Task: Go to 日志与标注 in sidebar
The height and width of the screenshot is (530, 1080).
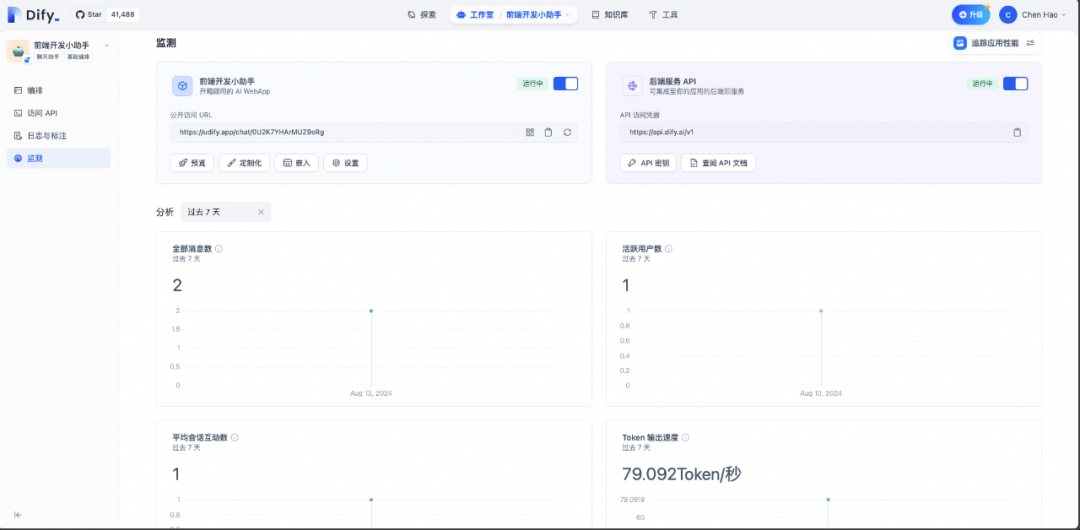Action: pos(59,136)
